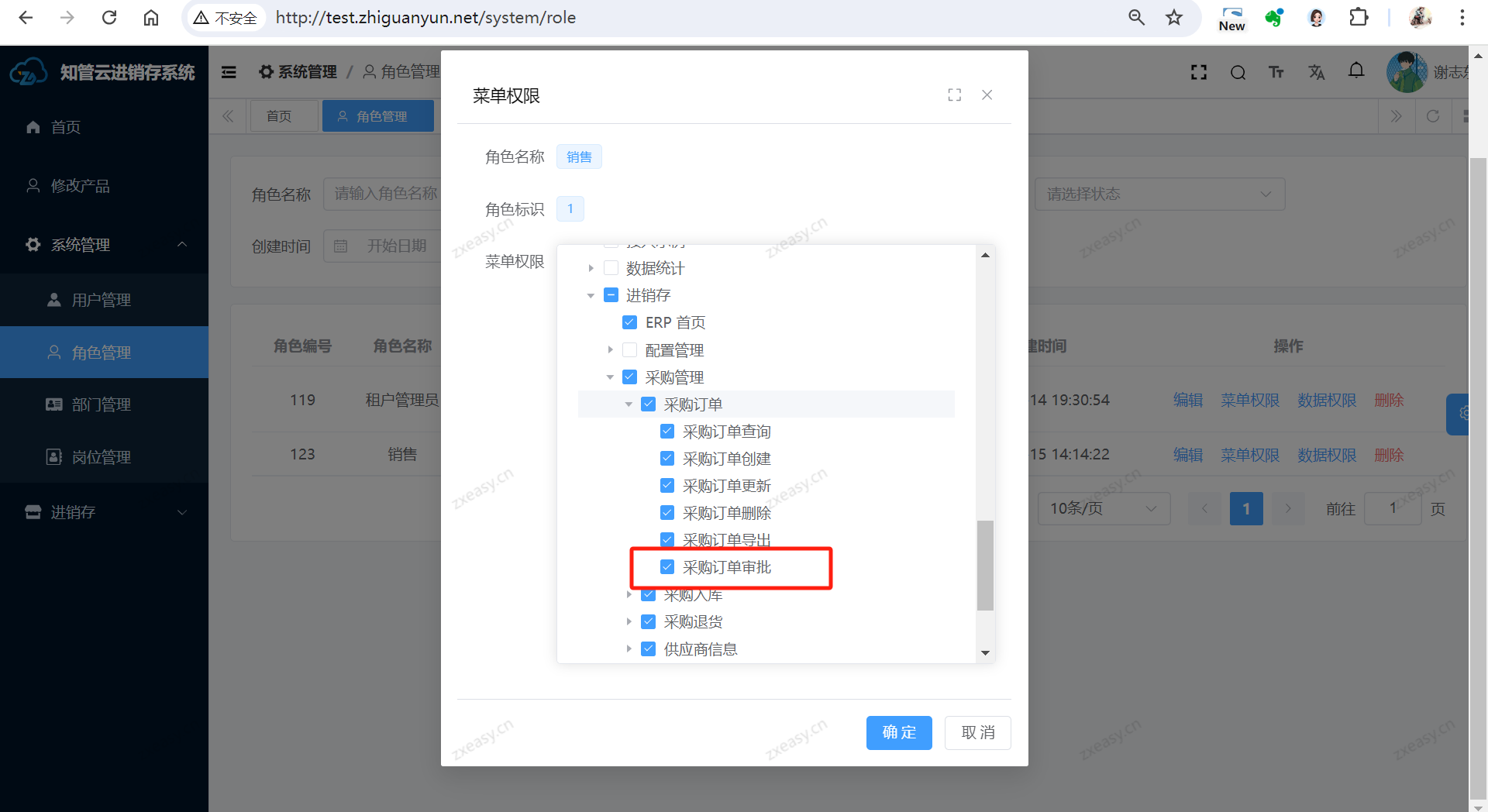The width and height of the screenshot is (1488, 812).
Task: Uncheck the ERP 首页 checkbox
Action: pos(630,322)
